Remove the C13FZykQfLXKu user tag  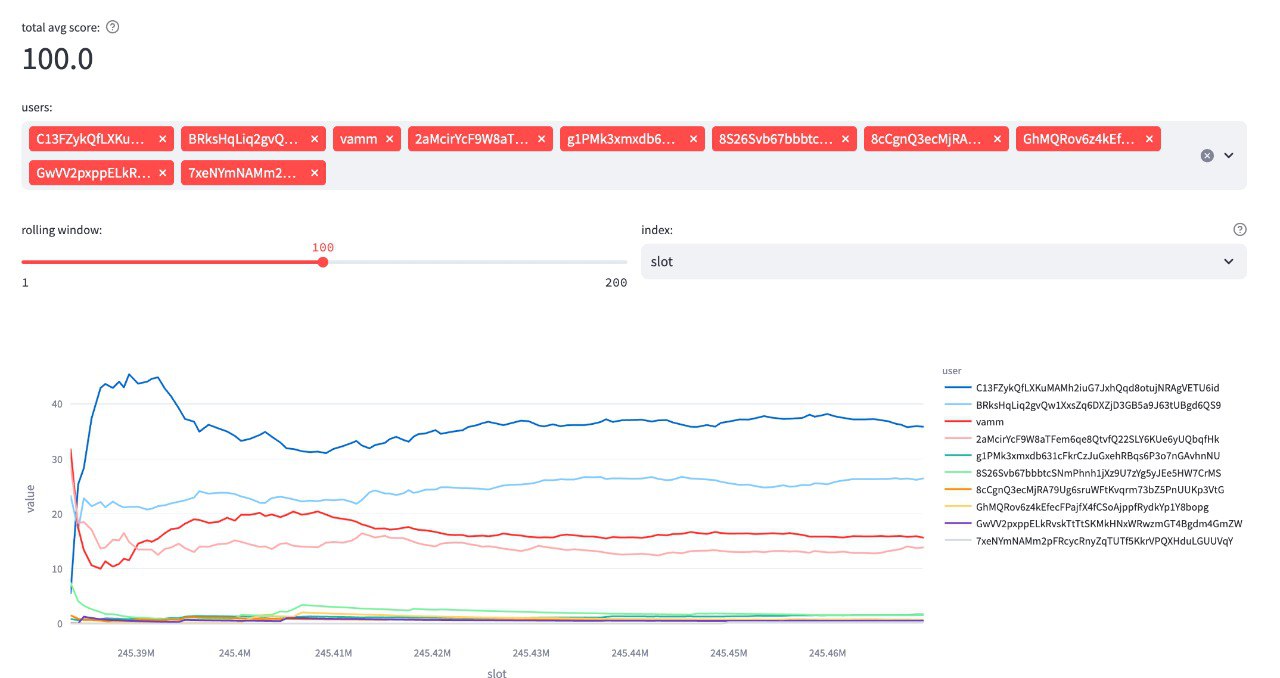click(x=163, y=140)
